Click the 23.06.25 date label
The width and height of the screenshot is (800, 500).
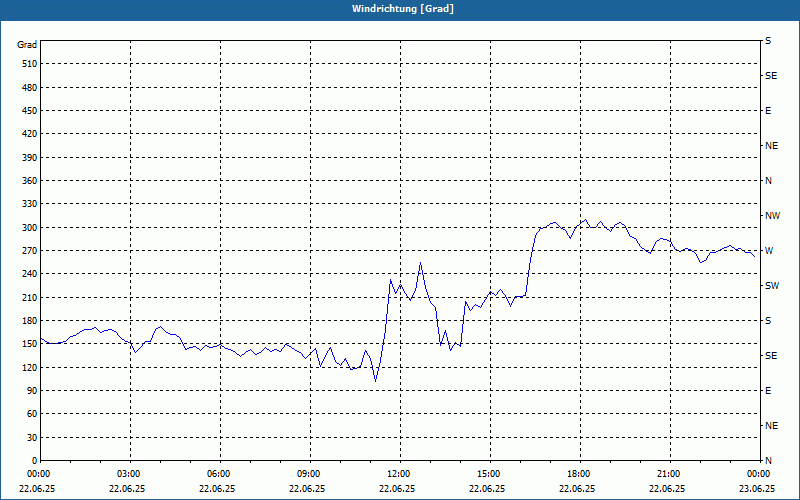757,488
